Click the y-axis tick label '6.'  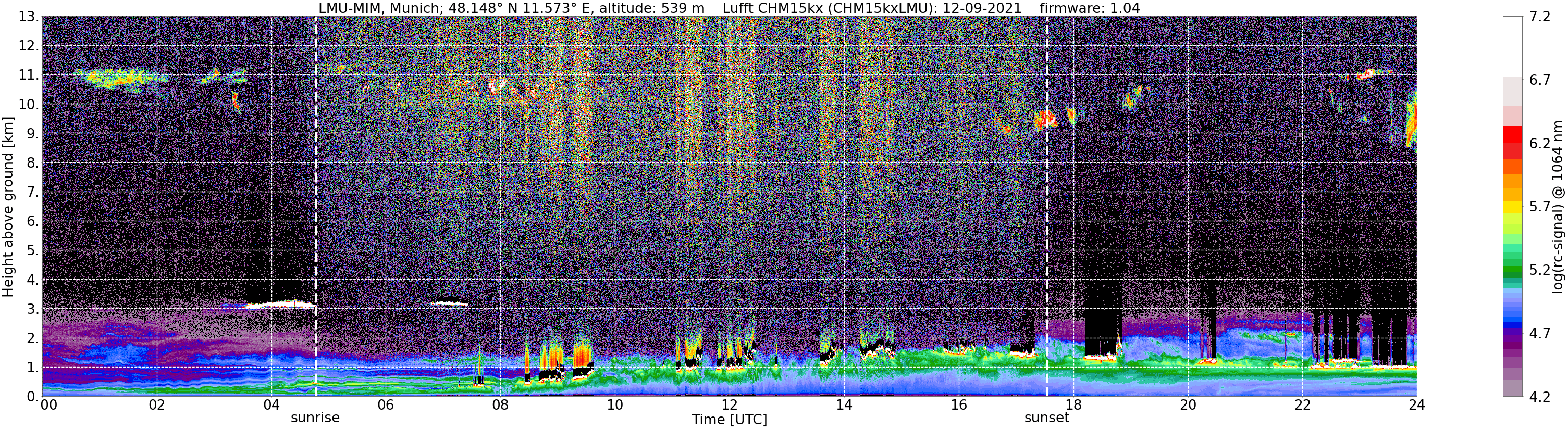(x=32, y=221)
